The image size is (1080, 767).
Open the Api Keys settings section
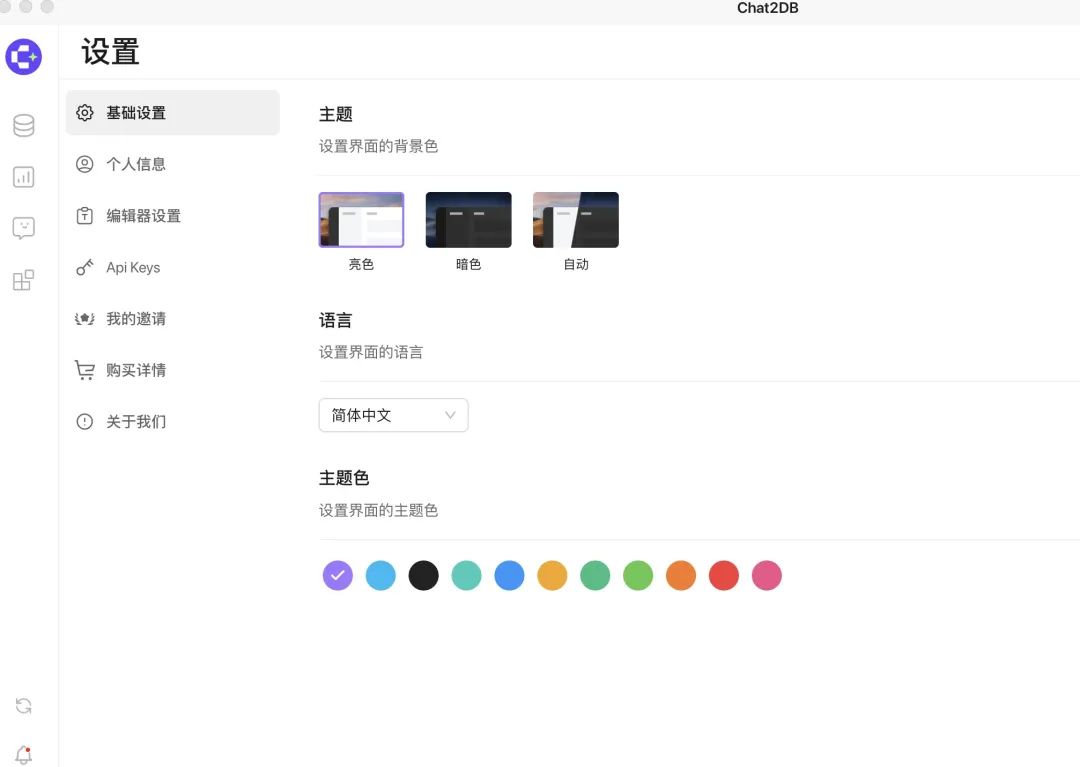pyautogui.click(x=172, y=267)
